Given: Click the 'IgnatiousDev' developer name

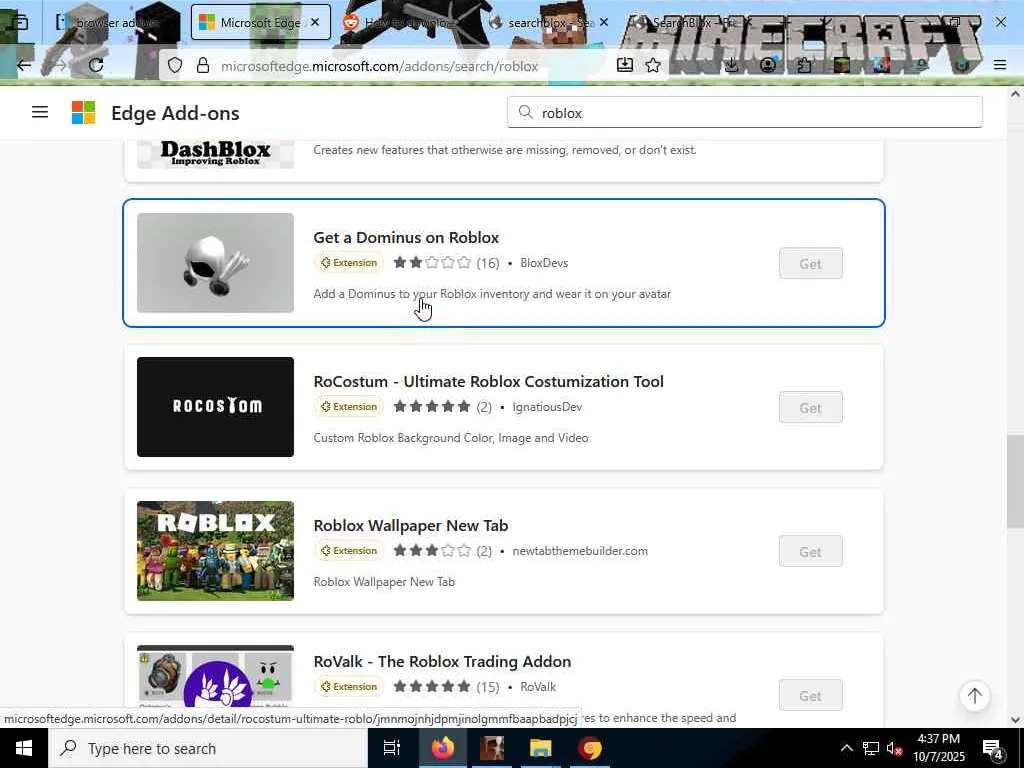Looking at the screenshot, I should coord(547,407).
